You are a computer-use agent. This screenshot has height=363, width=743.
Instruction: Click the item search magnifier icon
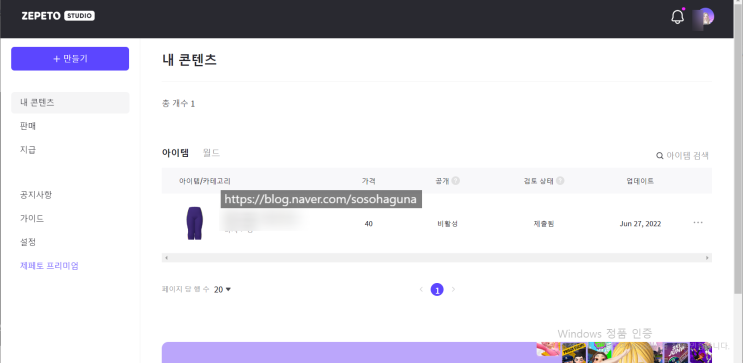660,155
